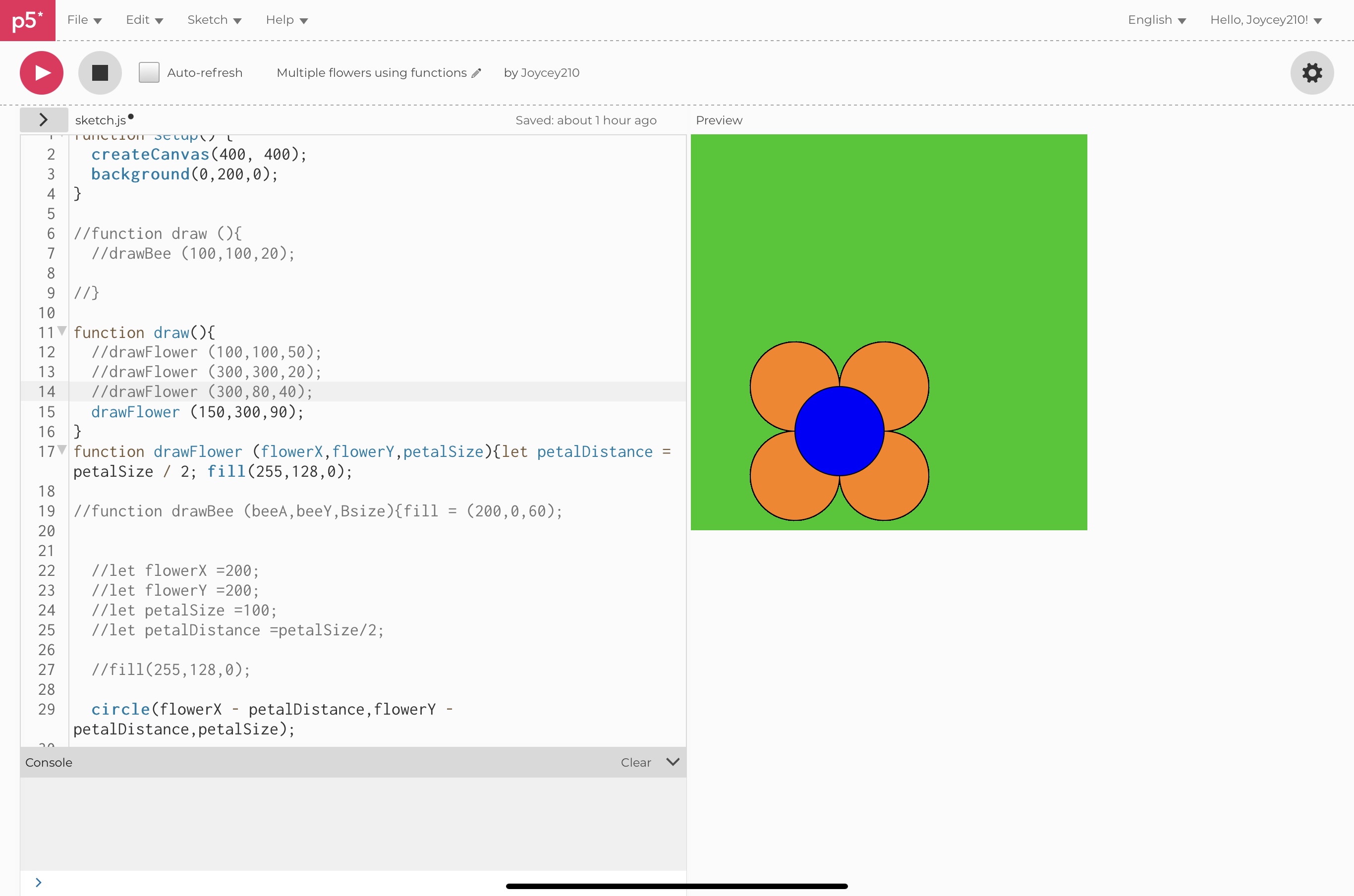Toggle the Auto-refresh checkbox
This screenshot has width=1354, height=896.
coord(149,72)
